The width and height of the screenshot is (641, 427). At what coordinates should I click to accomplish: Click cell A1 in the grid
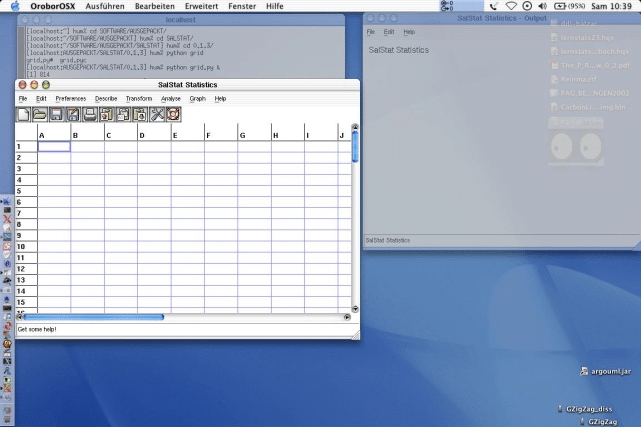coord(54,147)
